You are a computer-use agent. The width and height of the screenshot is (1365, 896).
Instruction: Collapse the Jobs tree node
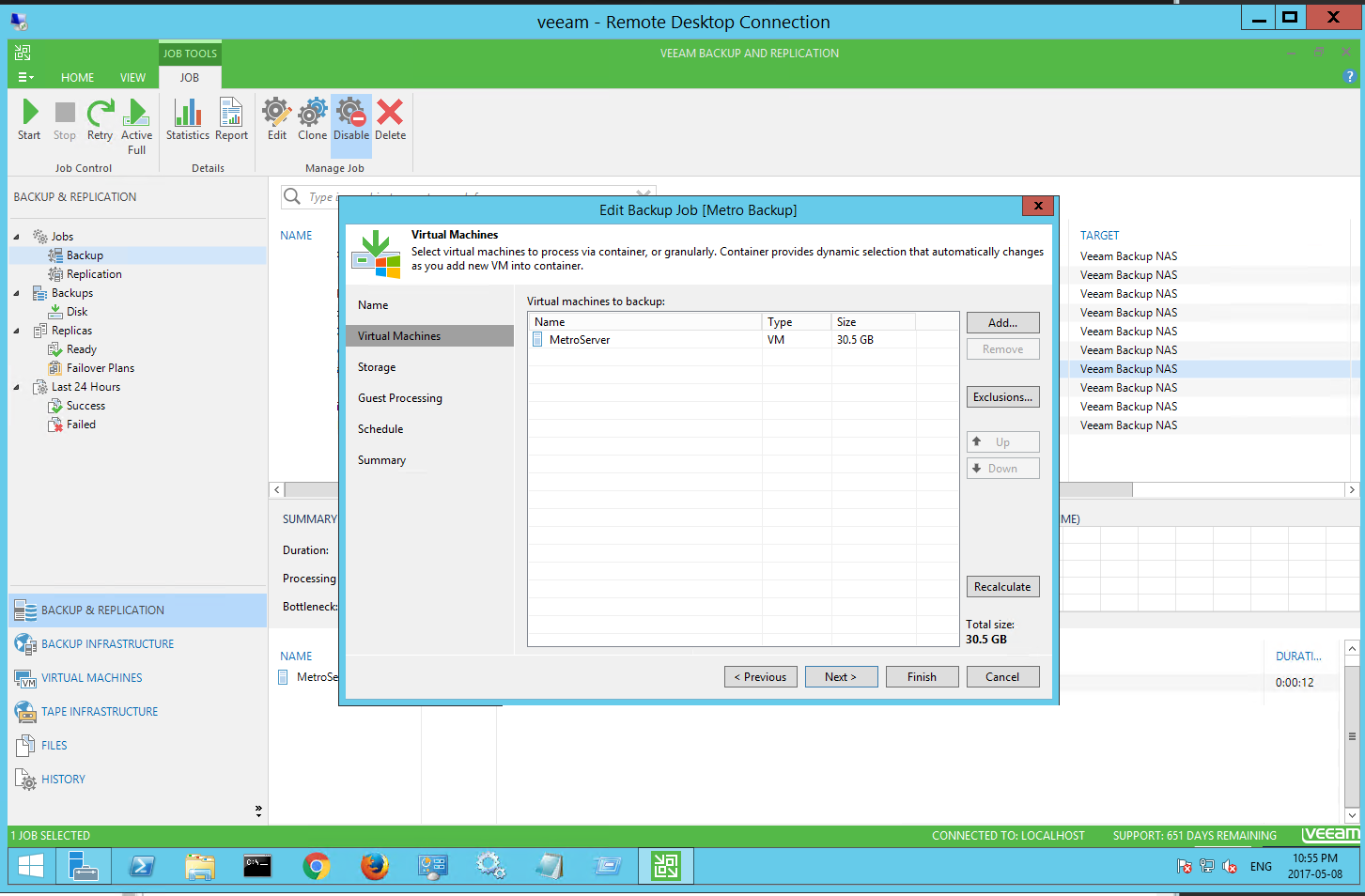(x=17, y=237)
